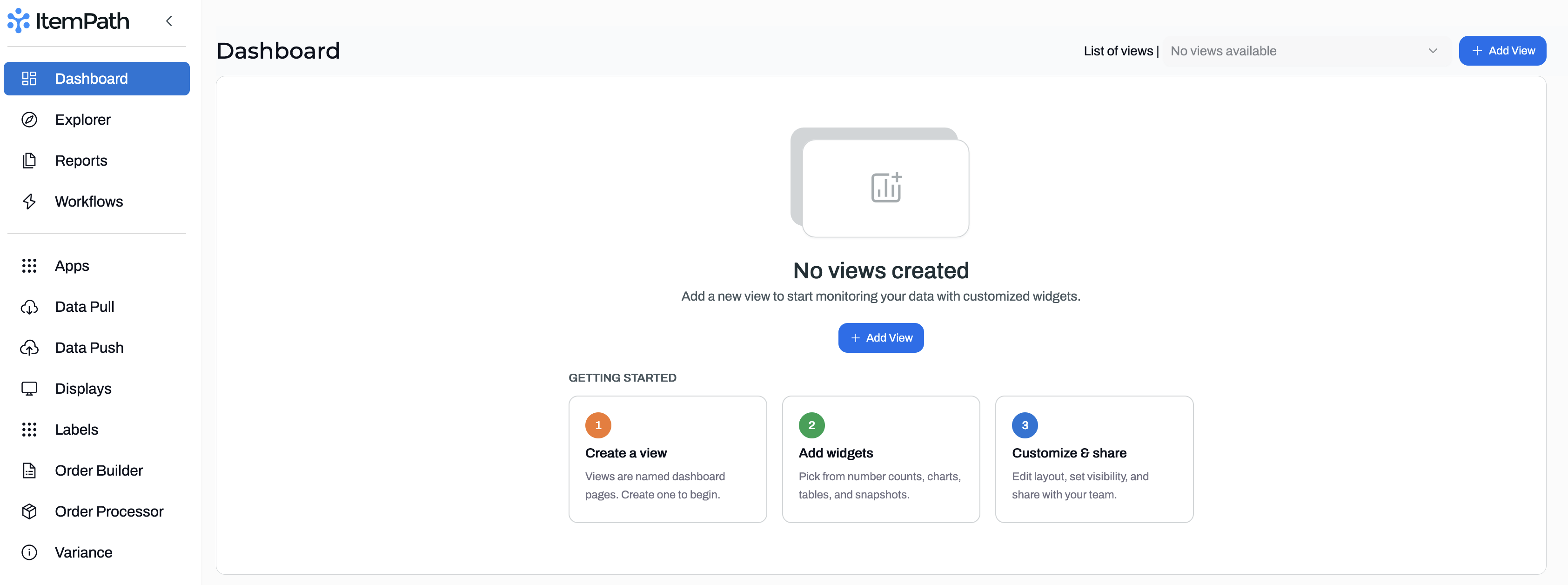Click the Order Builder file icon
Screen dimensions: 1568x585
29,471
